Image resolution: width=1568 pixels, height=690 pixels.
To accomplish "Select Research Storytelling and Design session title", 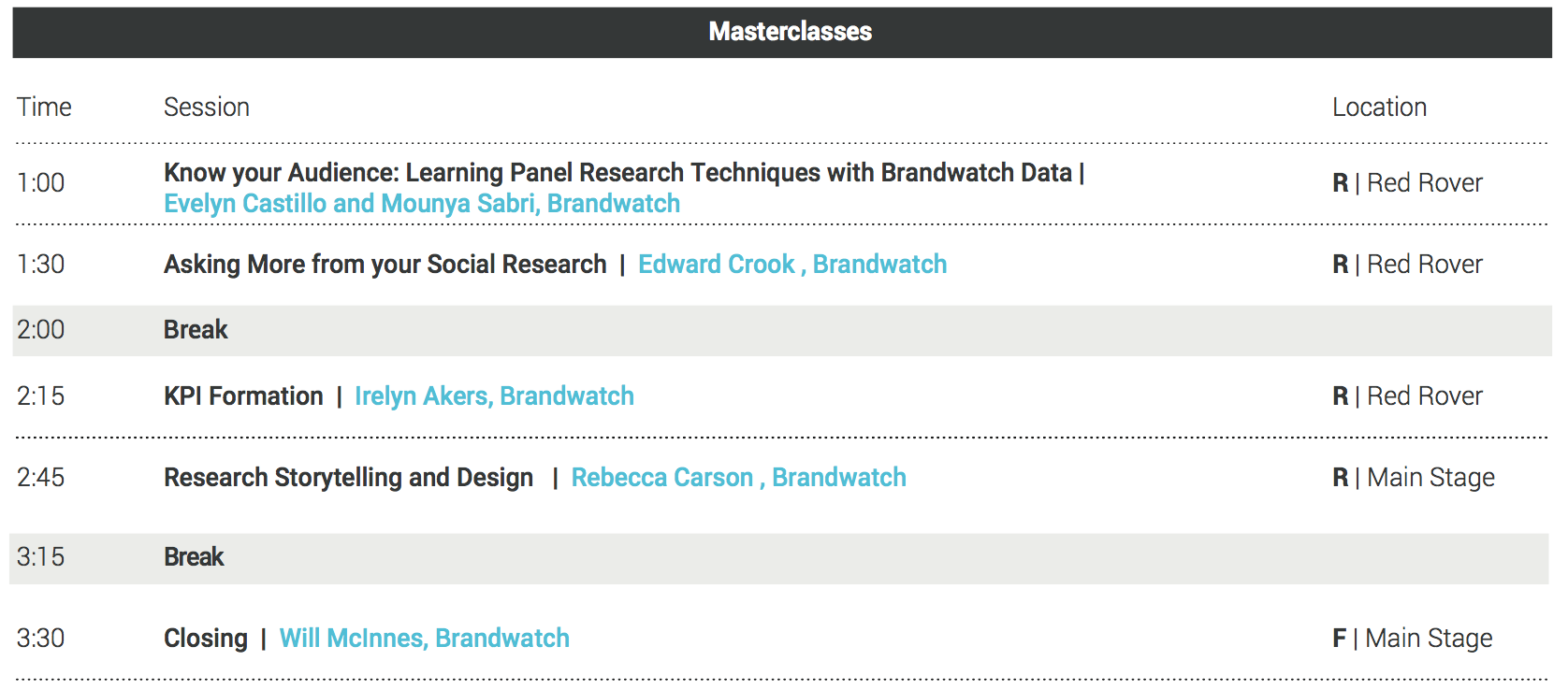I will [x=348, y=478].
